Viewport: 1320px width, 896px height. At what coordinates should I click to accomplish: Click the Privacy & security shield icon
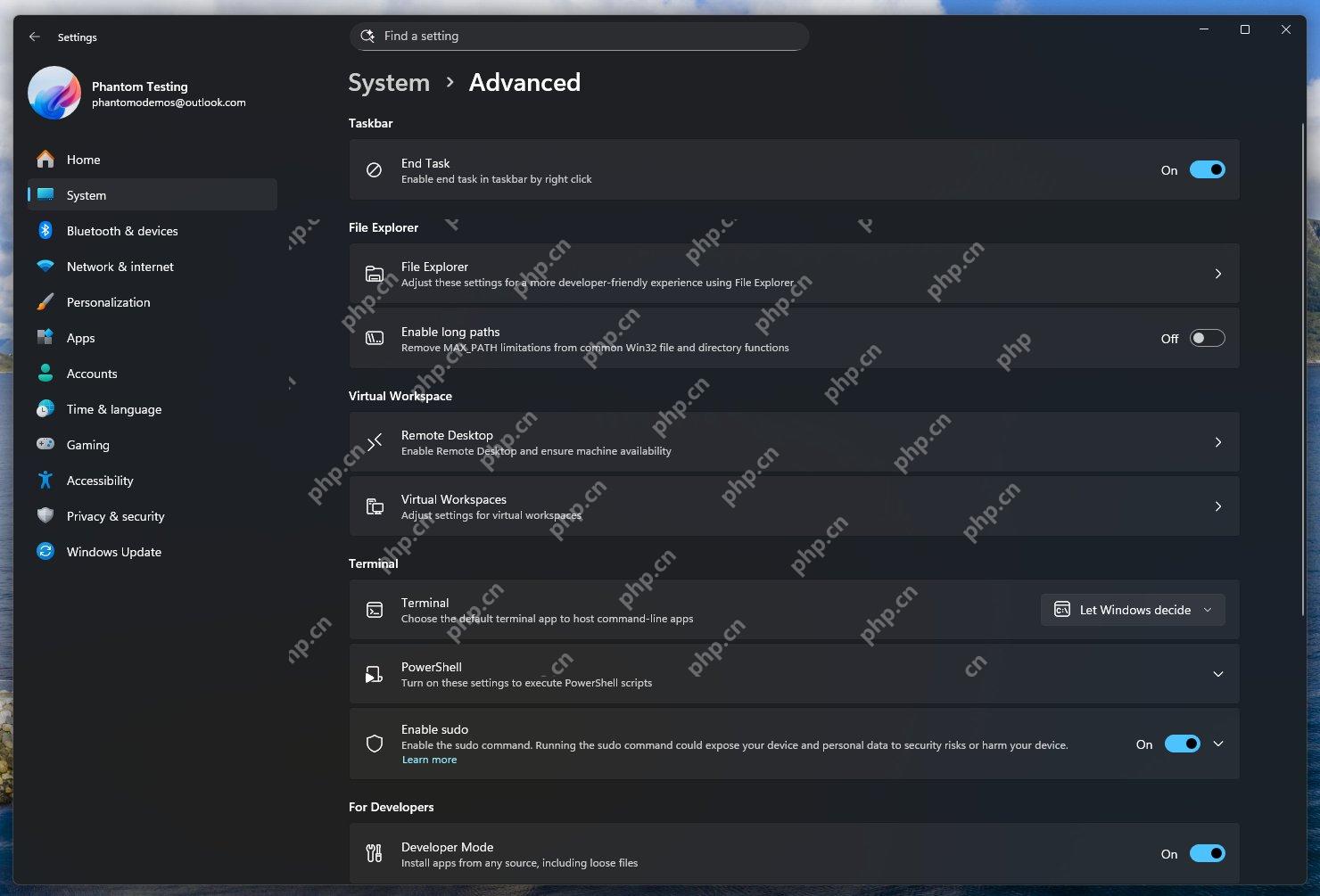coord(45,516)
